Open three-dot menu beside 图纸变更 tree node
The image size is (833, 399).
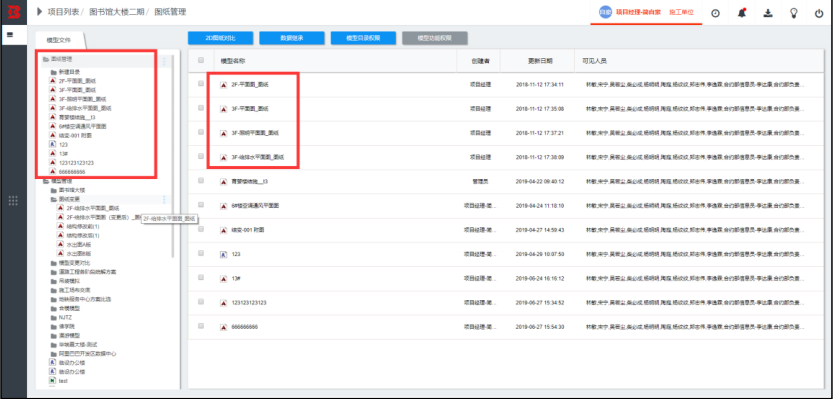tap(164, 199)
